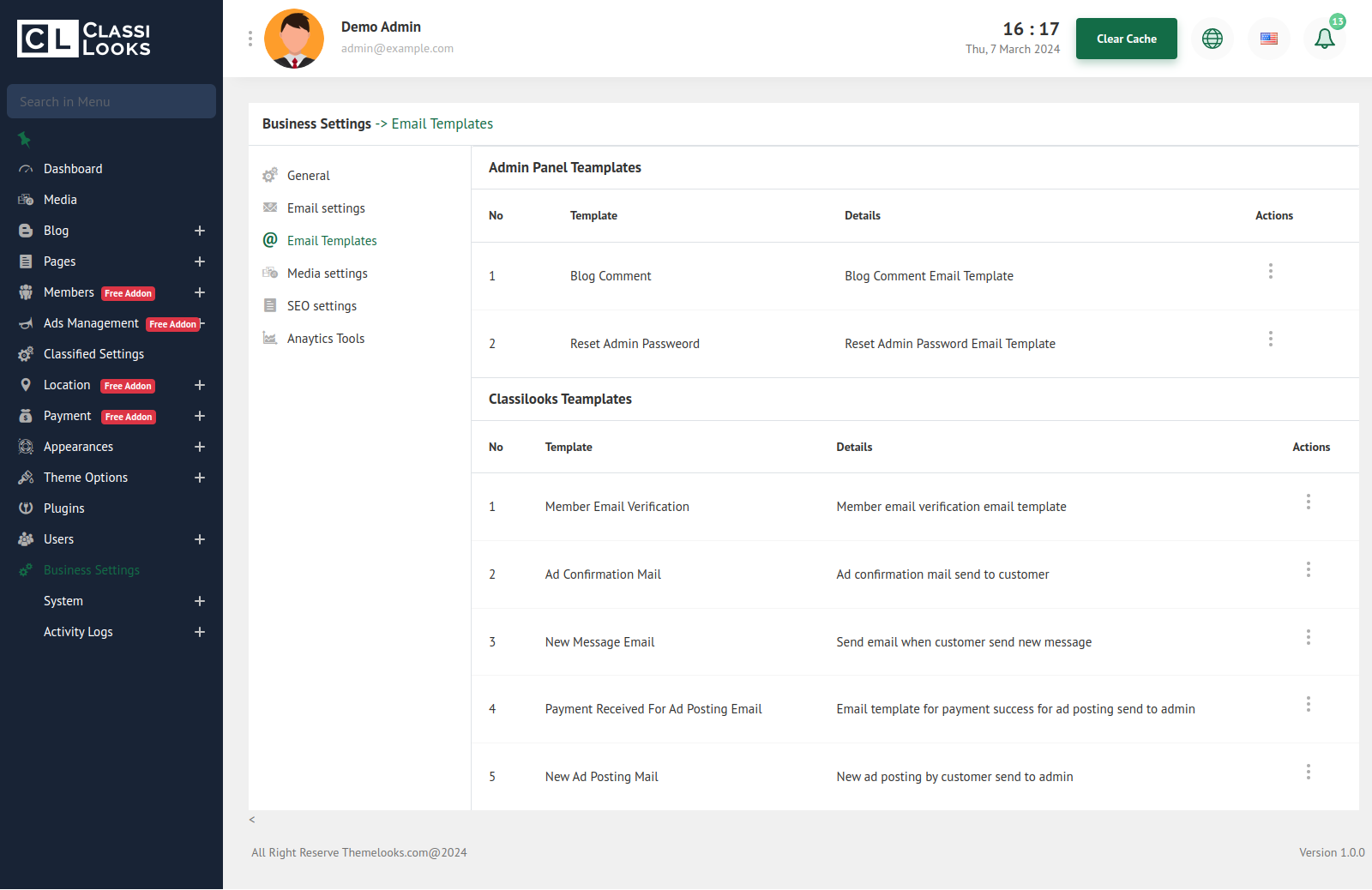Viewport: 1372px width, 890px height.
Task: Expand the Appearances submenu
Action: tap(200, 447)
